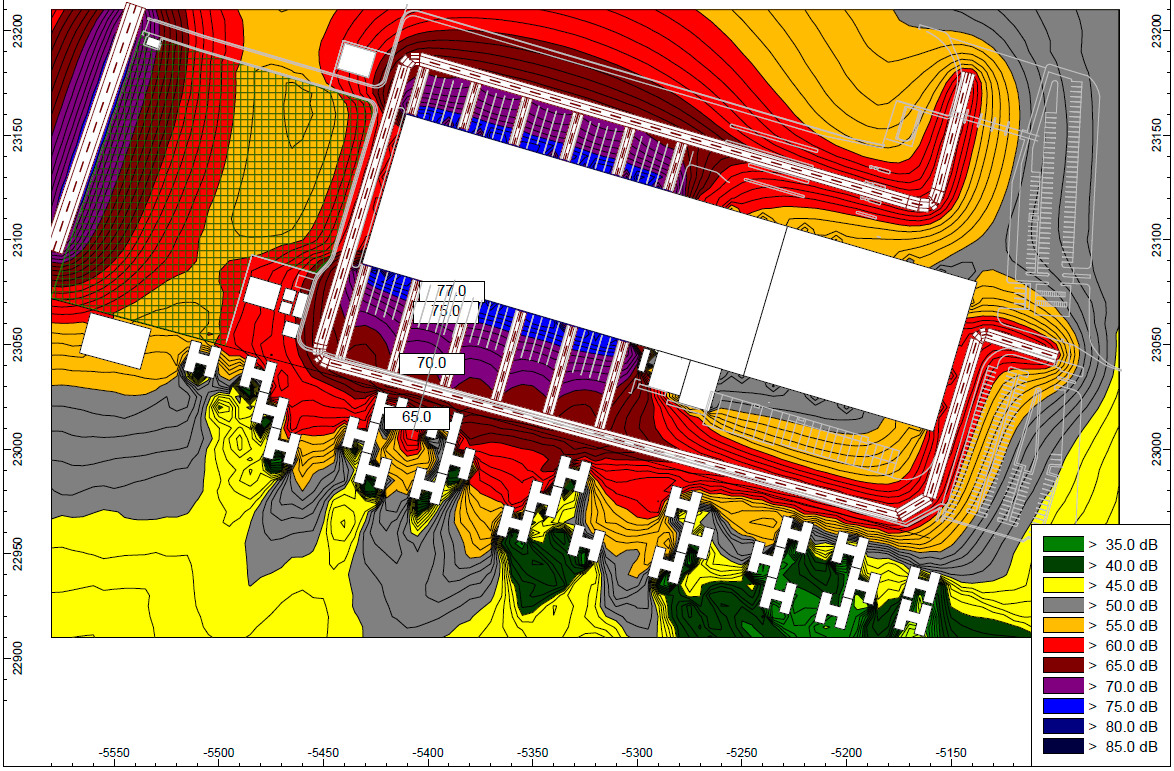
Task: Click the dark red 65.0 dB swatch
Action: (1062, 665)
